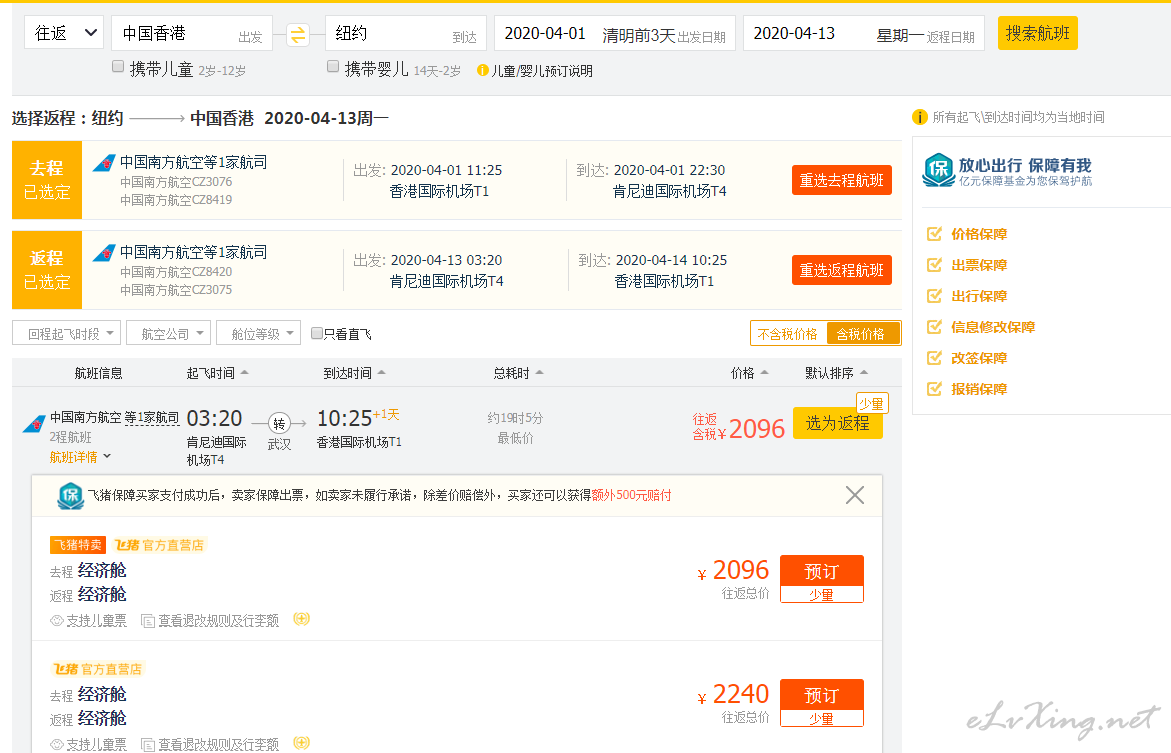Image resolution: width=1171 pixels, height=753 pixels.
Task: Click the 少量 tag above 选为返程
Action: click(x=872, y=403)
